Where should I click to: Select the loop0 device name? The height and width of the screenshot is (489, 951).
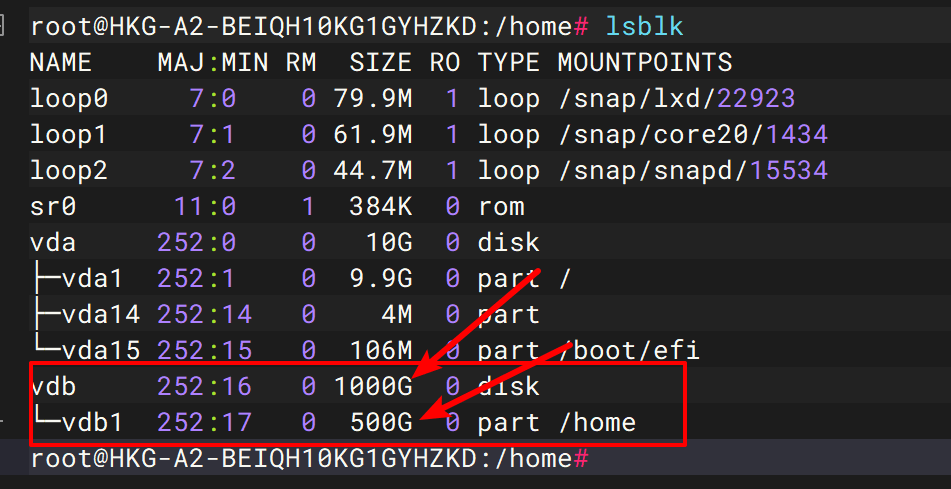coord(68,99)
